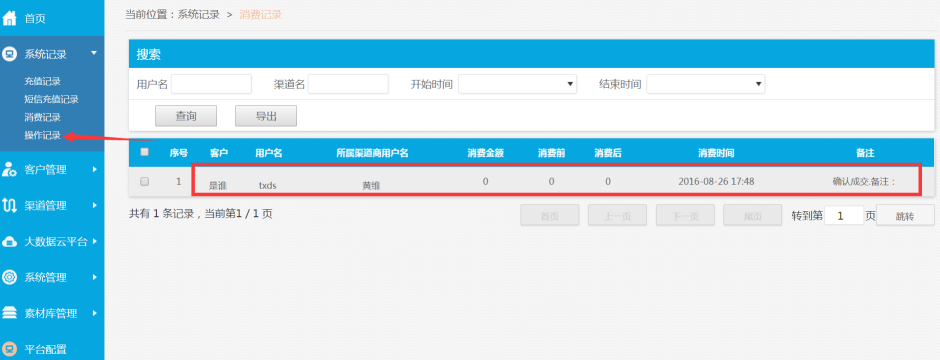Screen dimensions: 940x360
Task: Click 系统记录 in the breadcrumb
Action: [198, 14]
